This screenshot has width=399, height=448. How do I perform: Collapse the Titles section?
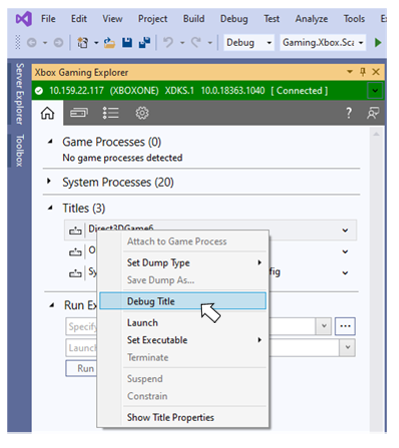tap(50, 208)
